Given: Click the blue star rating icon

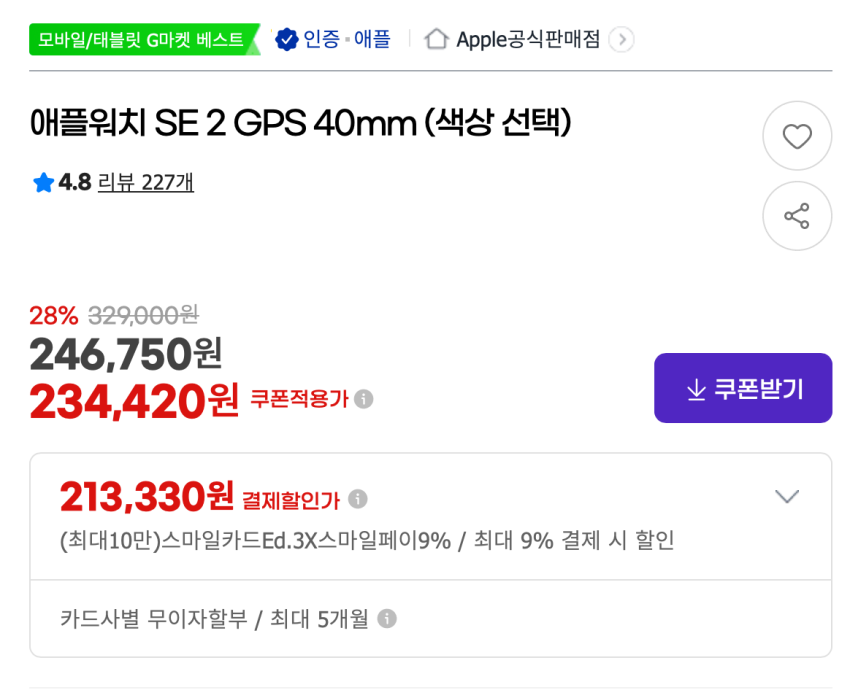Looking at the screenshot, I should click(x=42, y=183).
